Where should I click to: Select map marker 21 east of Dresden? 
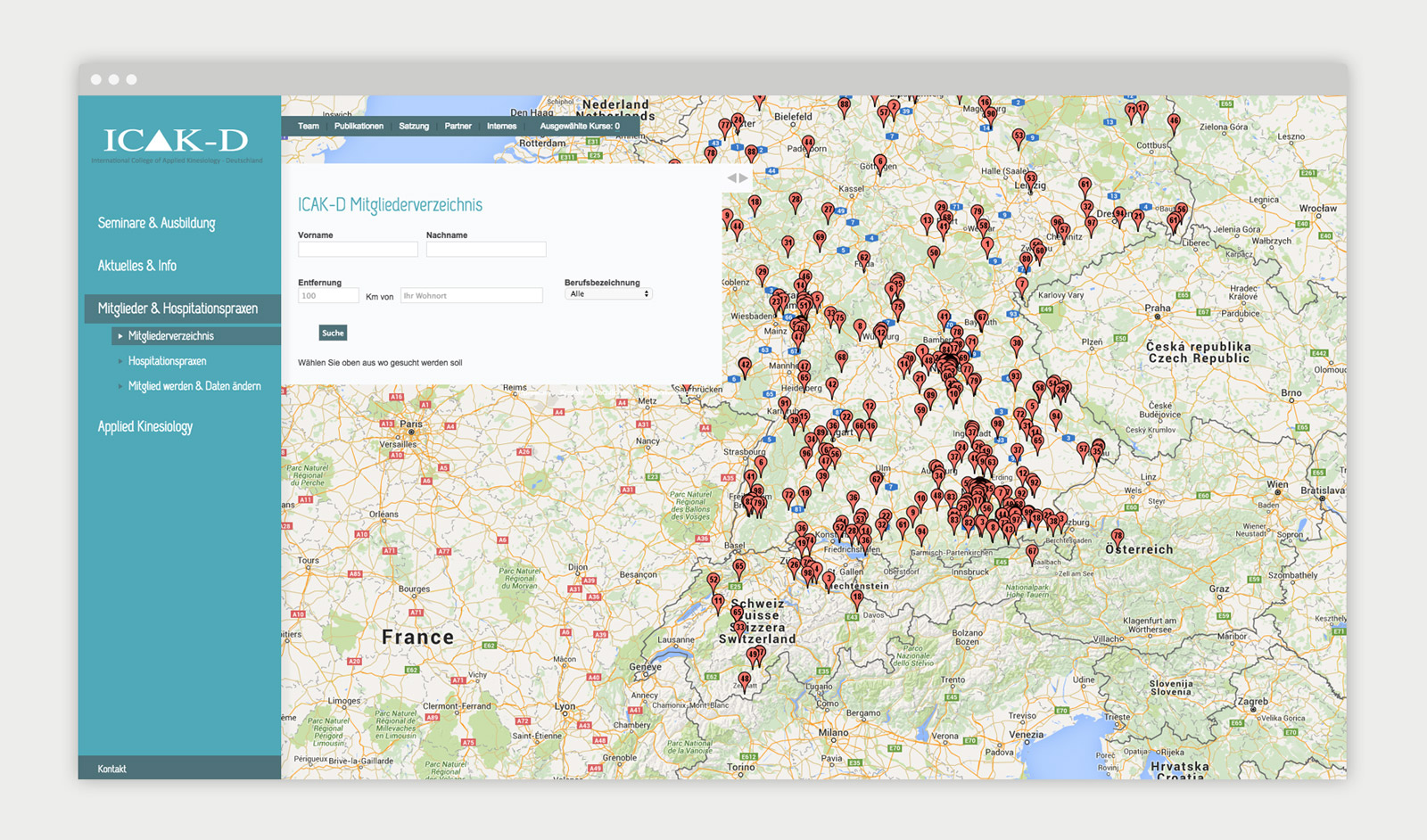(x=1138, y=218)
